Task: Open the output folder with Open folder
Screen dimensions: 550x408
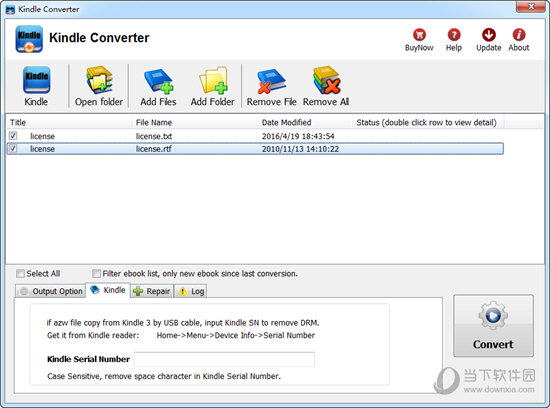Action: [99, 86]
